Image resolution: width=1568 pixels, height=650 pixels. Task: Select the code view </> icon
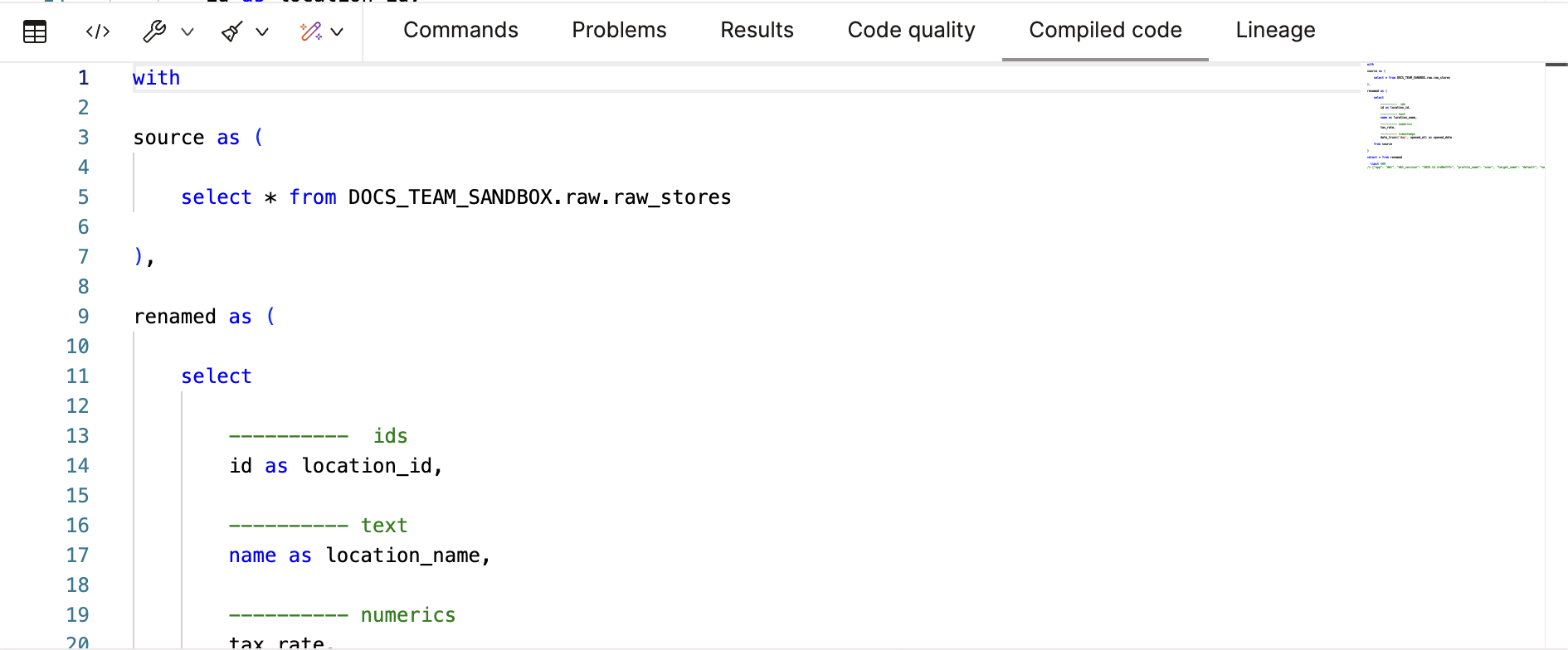97,31
